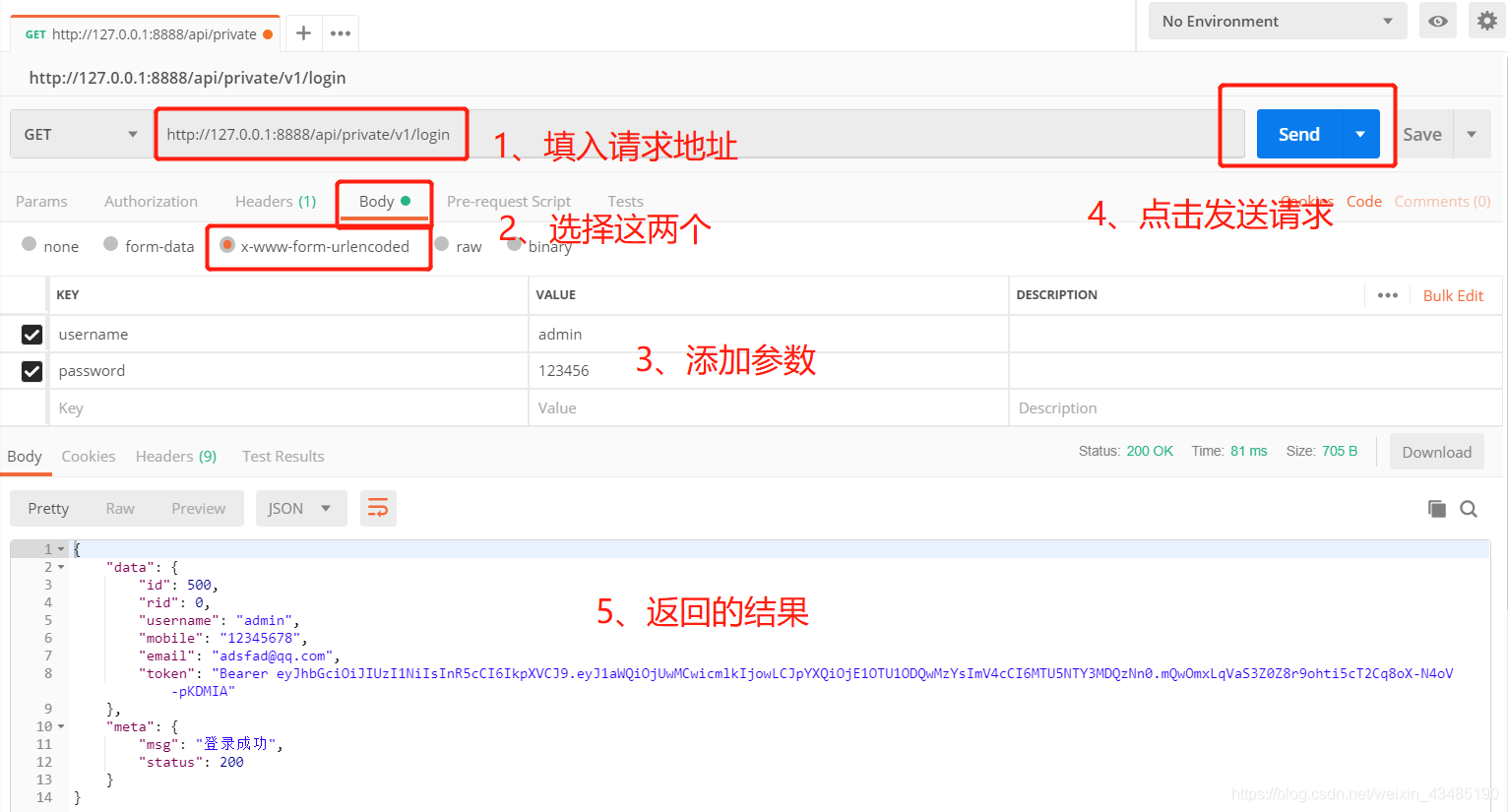This screenshot has height=812, width=1508.
Task: Open the GET method dropdown
Action: [81, 134]
